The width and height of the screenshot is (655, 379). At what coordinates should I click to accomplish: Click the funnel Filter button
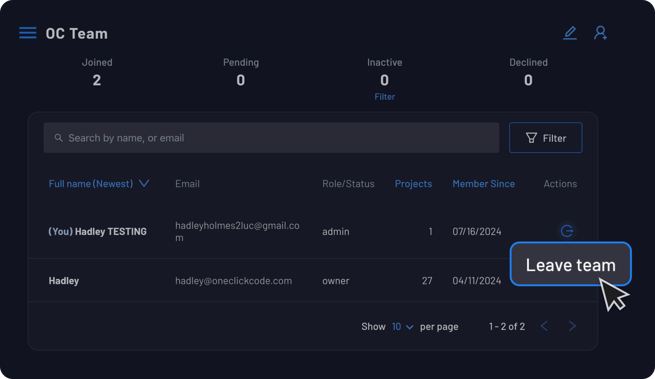[546, 137]
